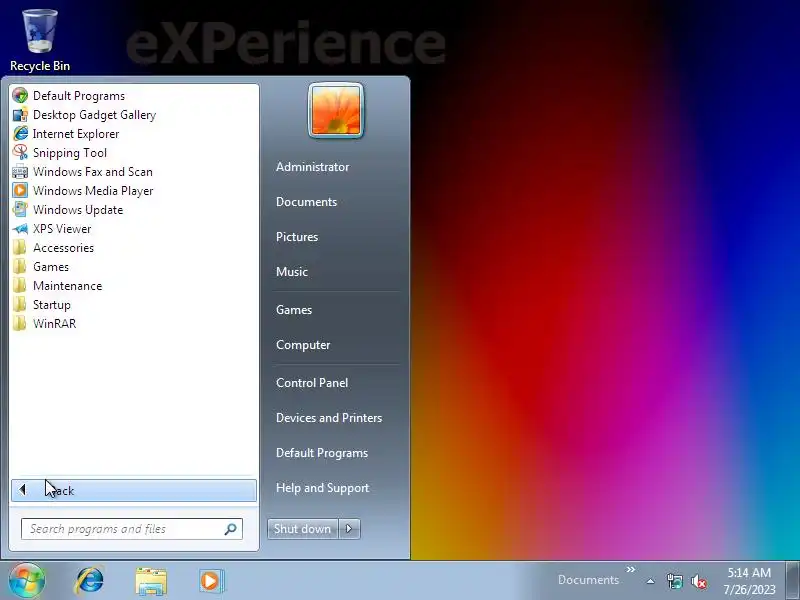Open Games from the right pane
The height and width of the screenshot is (600, 800).
pyautogui.click(x=294, y=310)
